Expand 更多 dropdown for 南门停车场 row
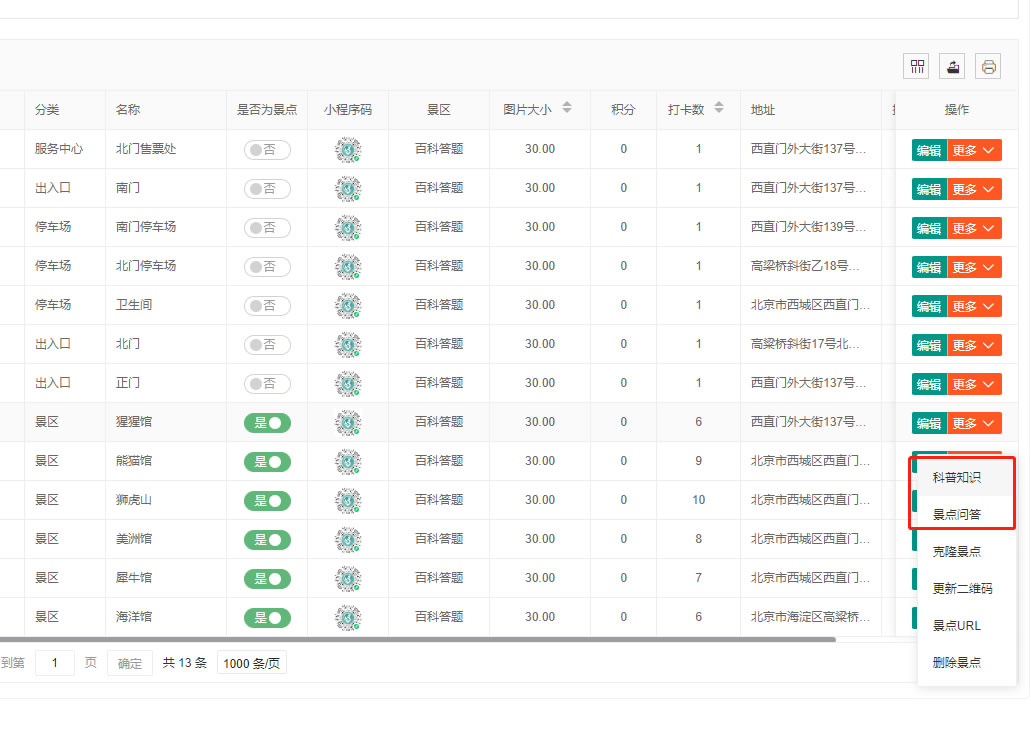1031x743 pixels. click(x=974, y=228)
